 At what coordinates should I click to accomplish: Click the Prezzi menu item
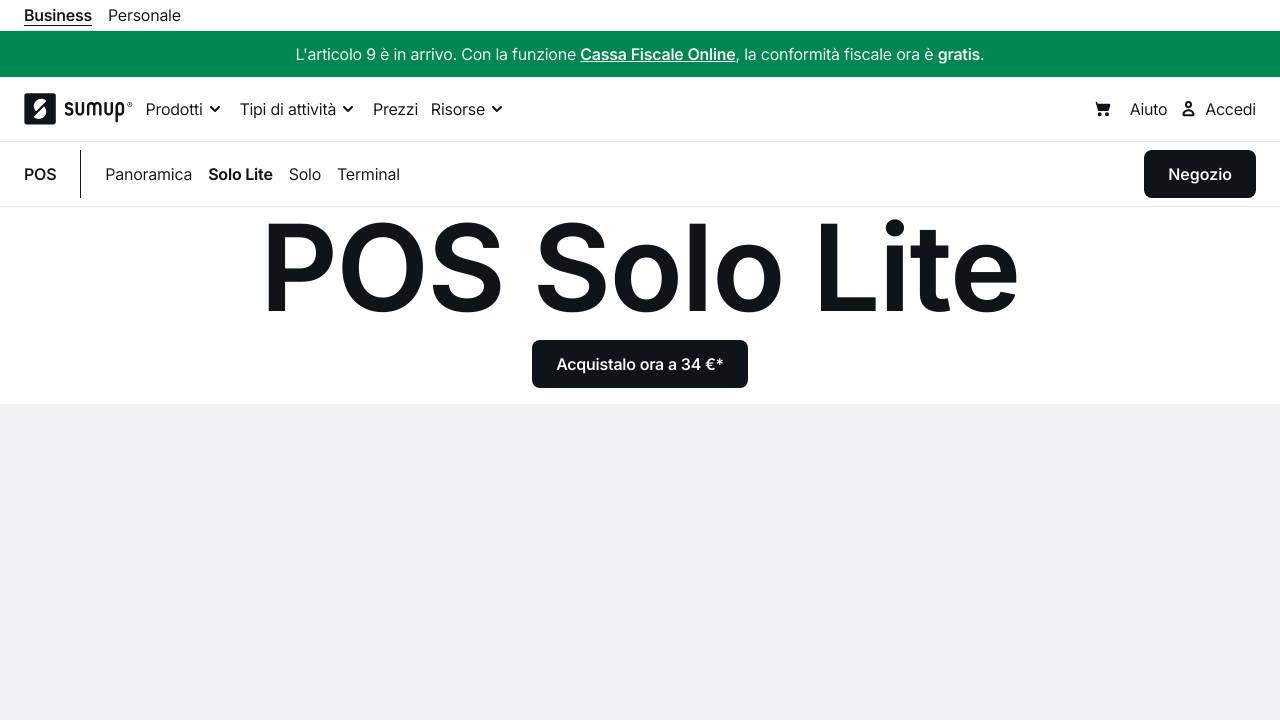pos(395,109)
